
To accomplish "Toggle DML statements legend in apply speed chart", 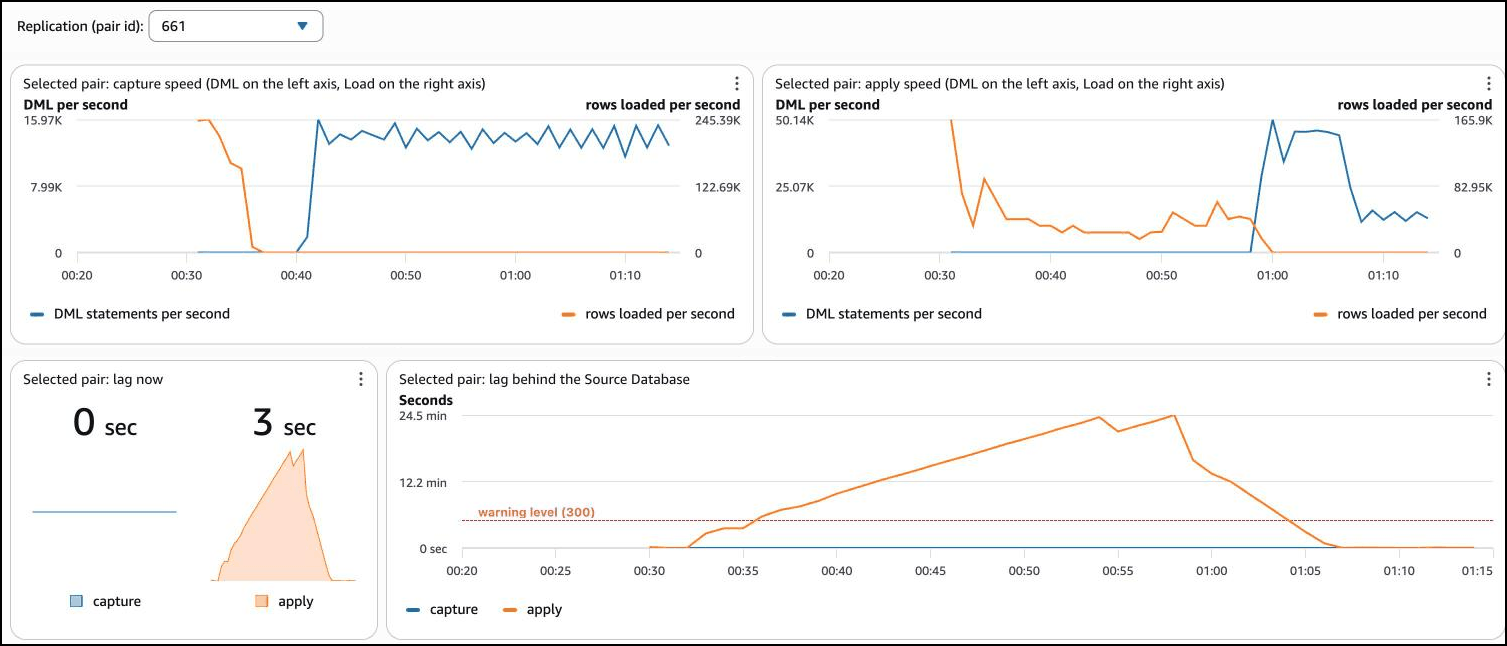I will 882,314.
